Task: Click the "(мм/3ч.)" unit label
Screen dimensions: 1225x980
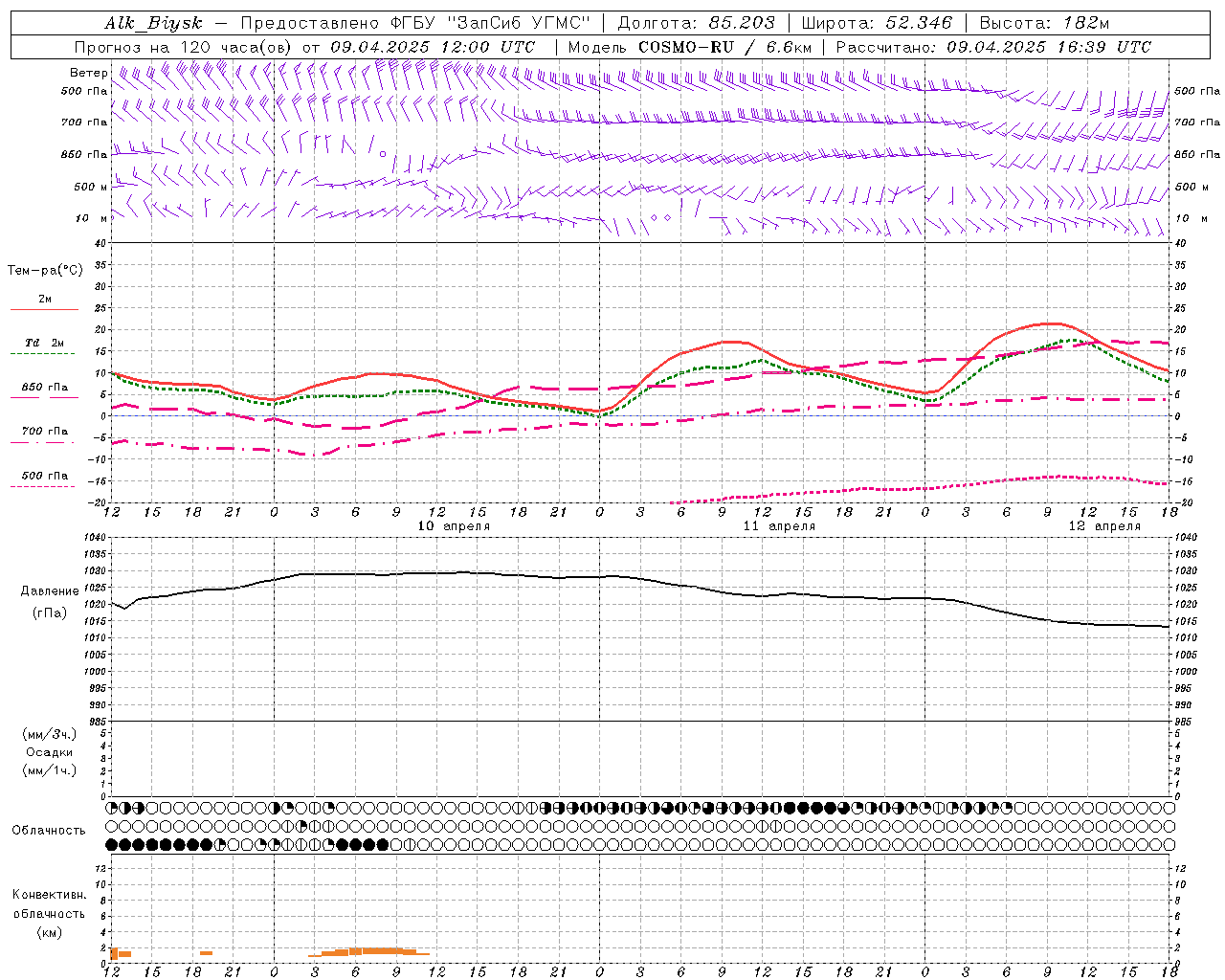Action: 50,734
